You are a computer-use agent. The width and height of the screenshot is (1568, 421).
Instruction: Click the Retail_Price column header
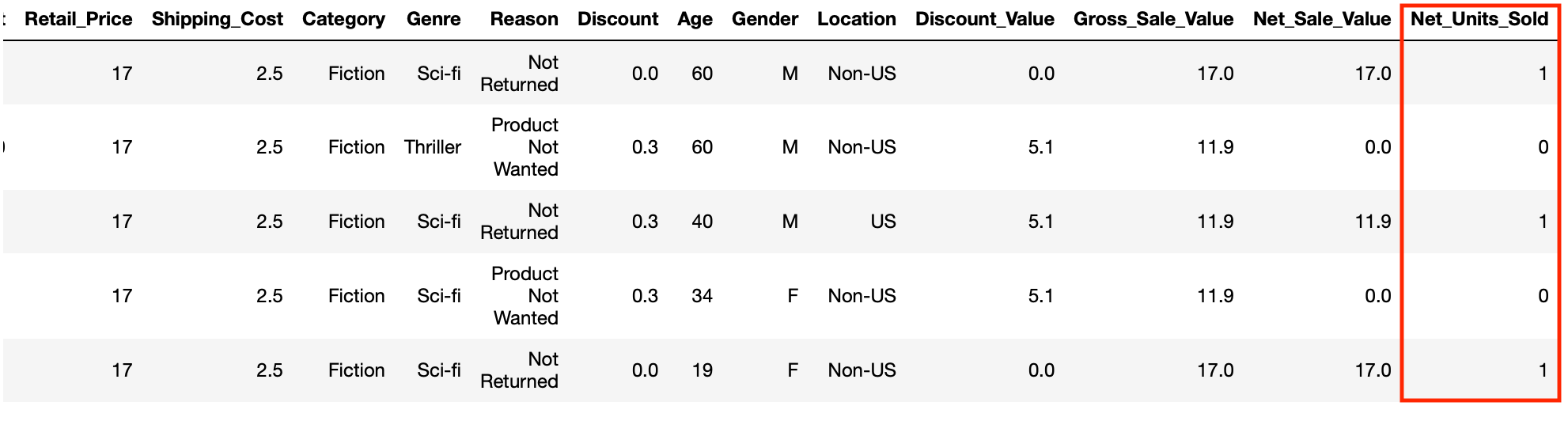(78, 19)
